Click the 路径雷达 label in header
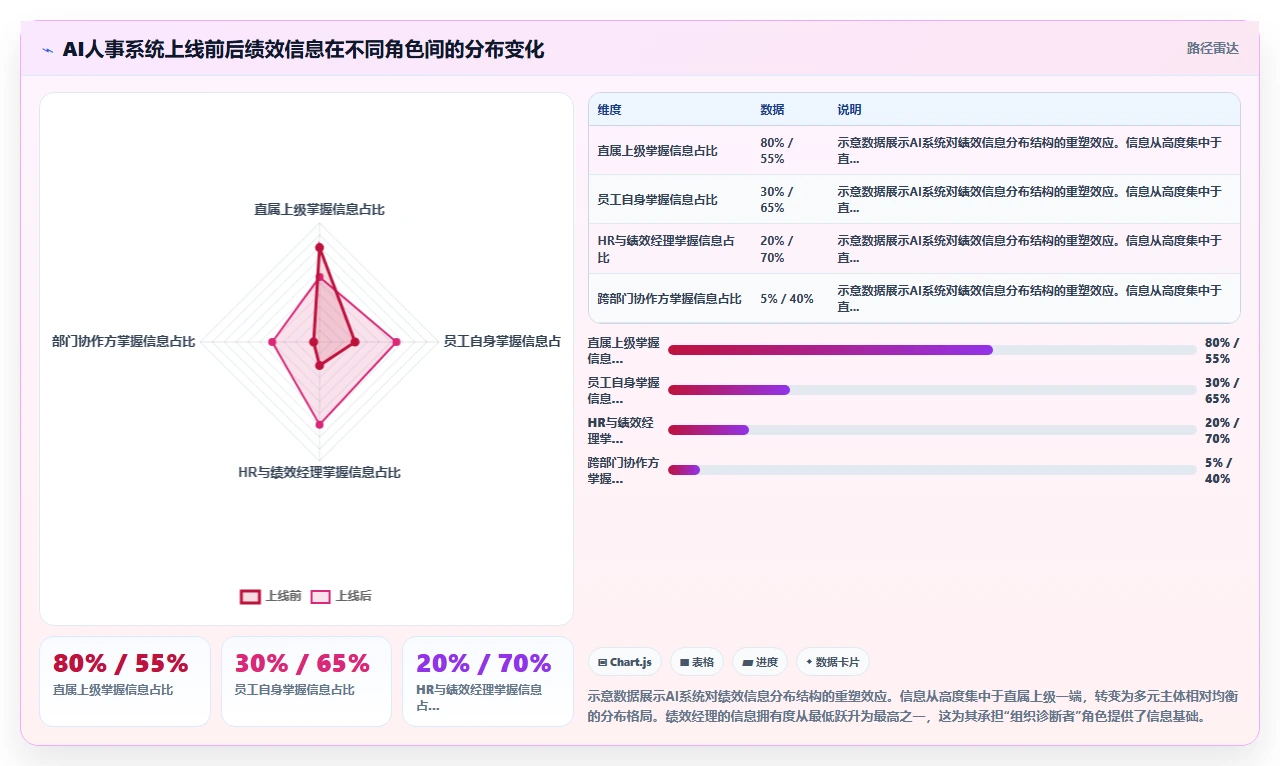 pyautogui.click(x=1212, y=48)
